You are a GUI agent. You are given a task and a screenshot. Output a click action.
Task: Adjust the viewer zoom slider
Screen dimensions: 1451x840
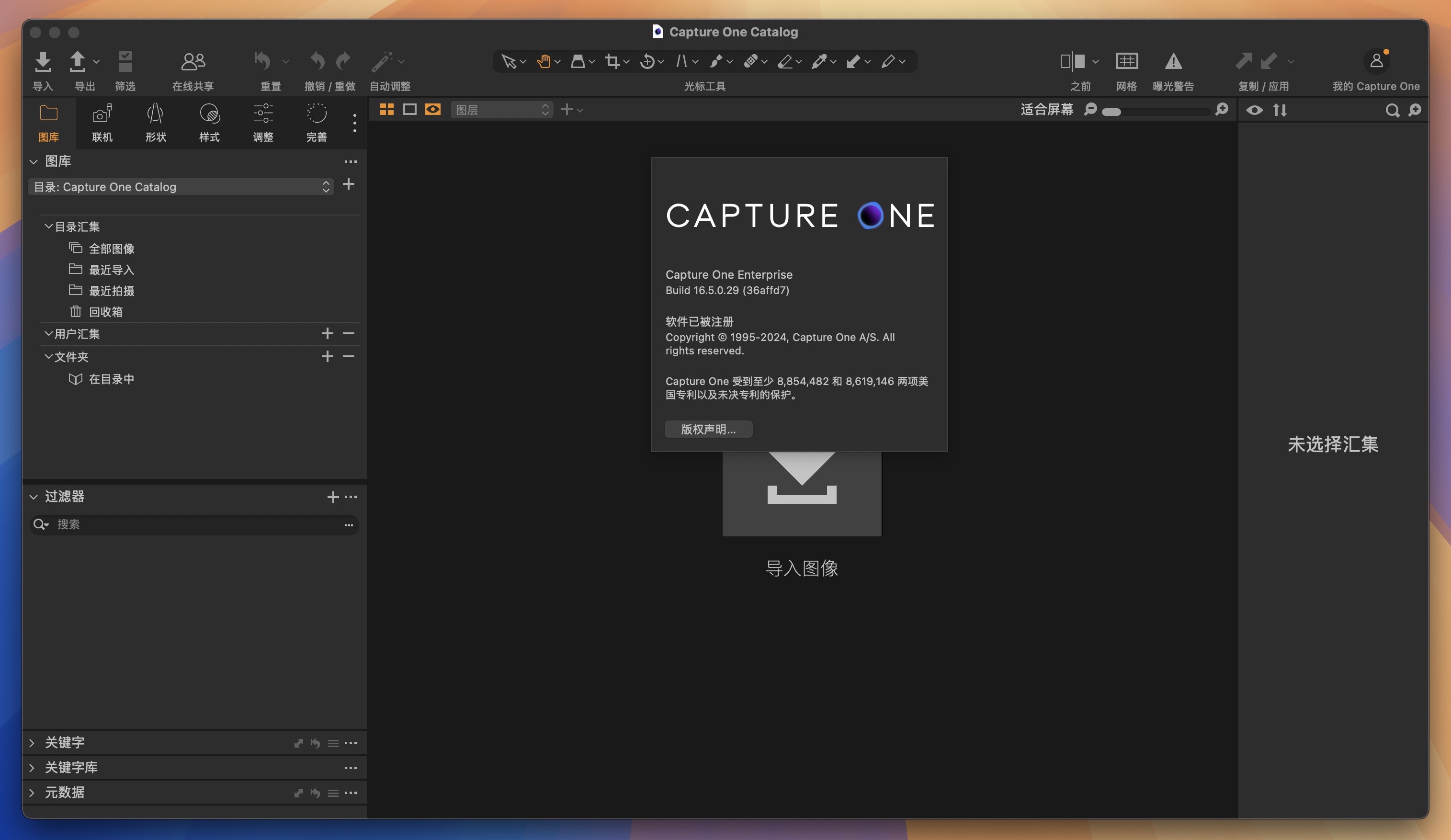point(1155,112)
